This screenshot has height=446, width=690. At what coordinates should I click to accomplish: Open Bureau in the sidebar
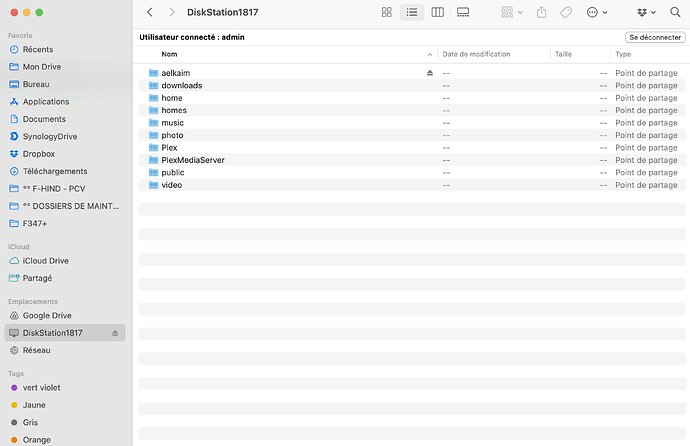coord(65,84)
